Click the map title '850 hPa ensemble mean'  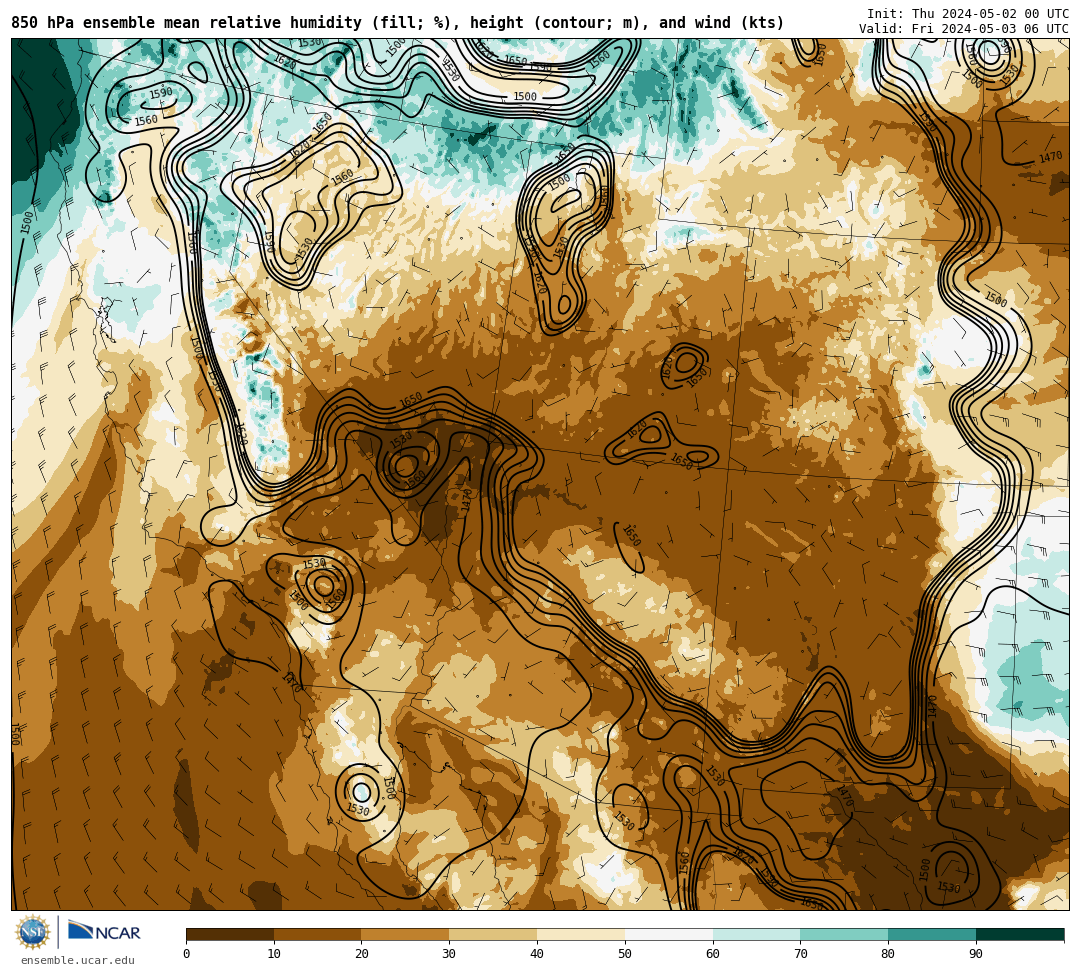point(397,23)
